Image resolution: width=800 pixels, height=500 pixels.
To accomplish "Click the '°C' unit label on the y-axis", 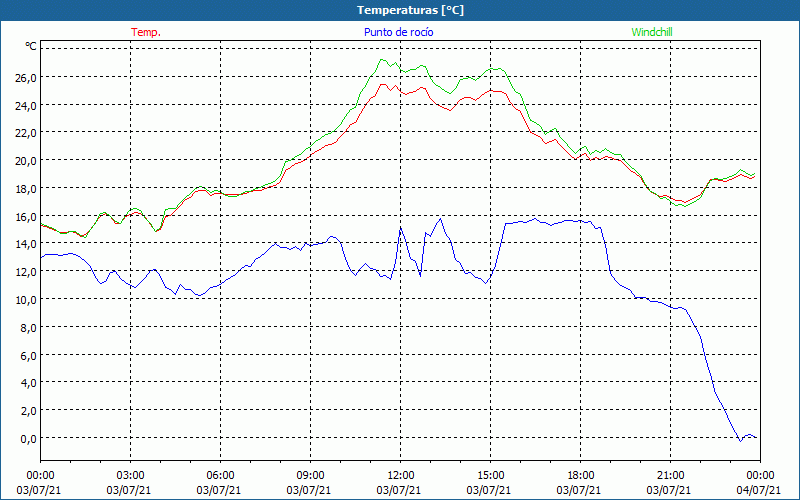I will 31,46.
